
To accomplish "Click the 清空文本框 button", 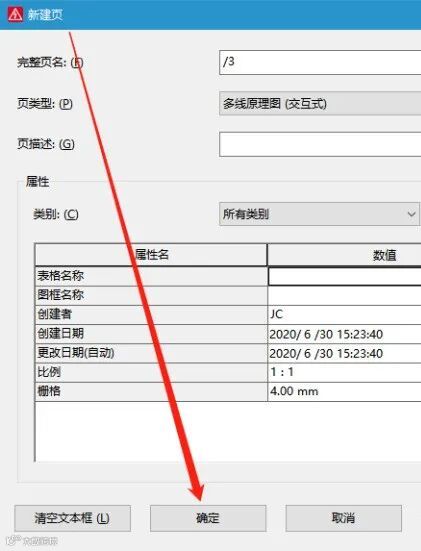I will coord(72,518).
